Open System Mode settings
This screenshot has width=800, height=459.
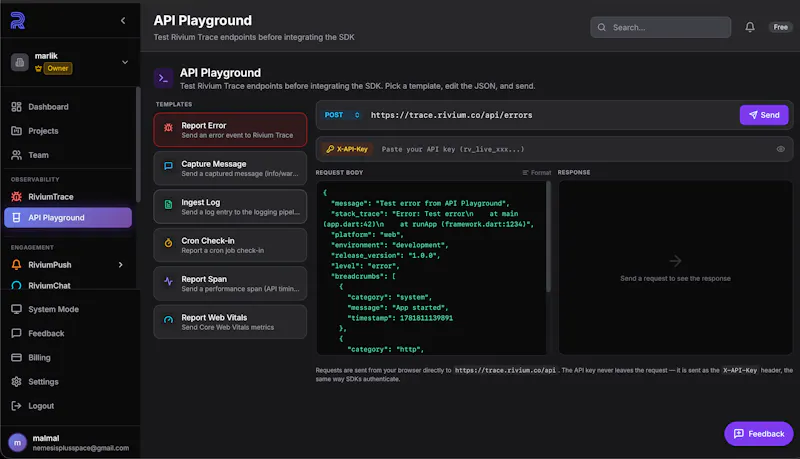click(68, 309)
